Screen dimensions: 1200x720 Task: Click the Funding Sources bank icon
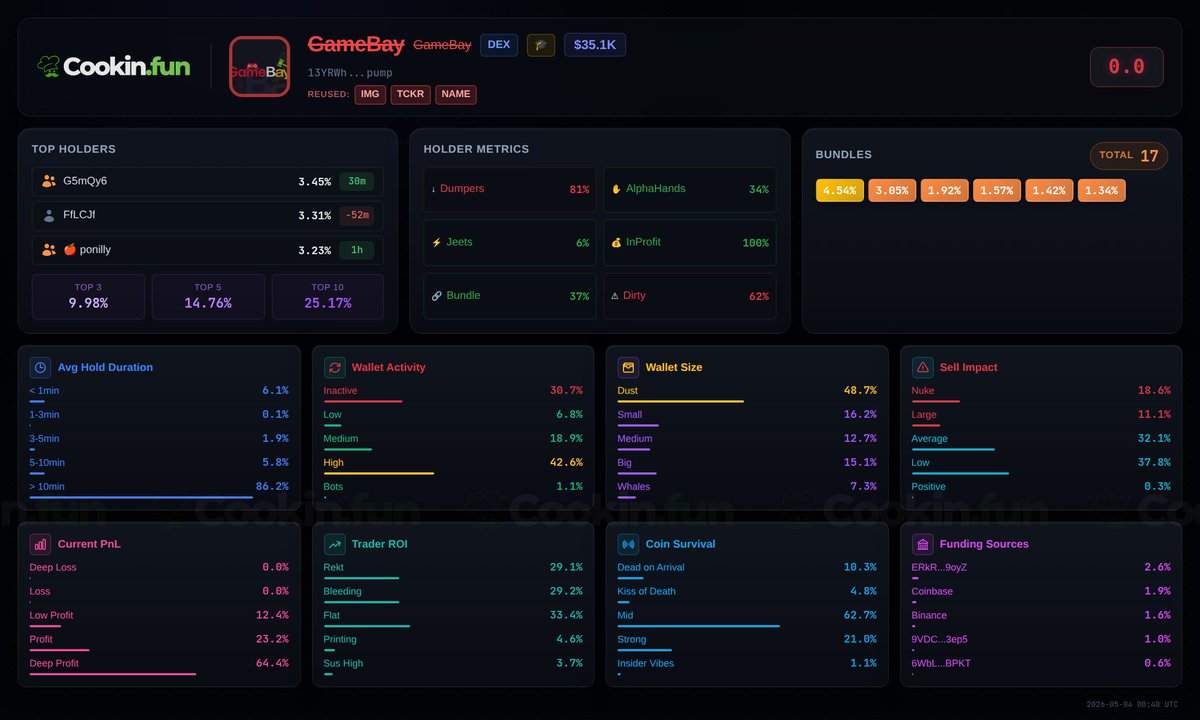(922, 544)
